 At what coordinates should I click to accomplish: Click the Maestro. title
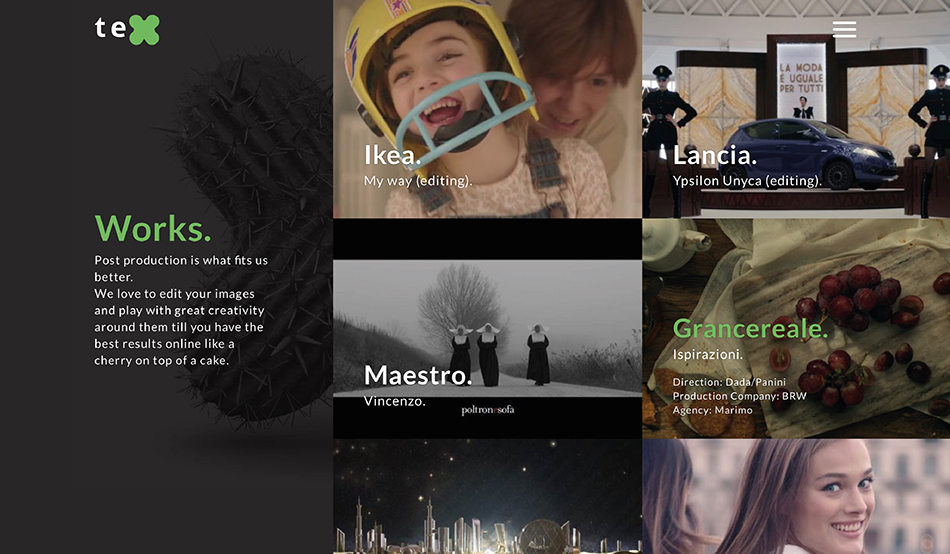point(417,375)
